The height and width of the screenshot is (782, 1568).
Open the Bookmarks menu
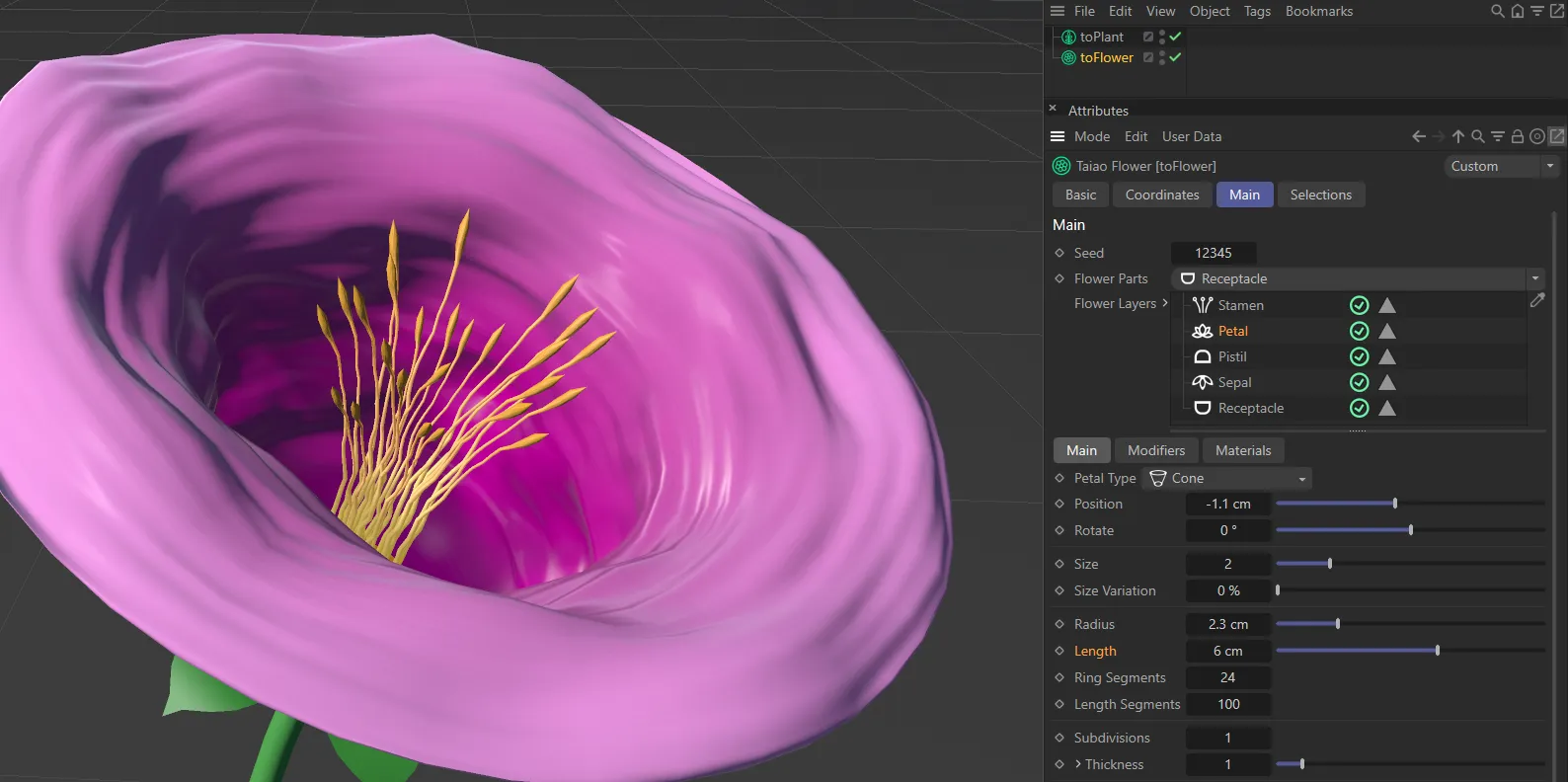click(x=1319, y=11)
